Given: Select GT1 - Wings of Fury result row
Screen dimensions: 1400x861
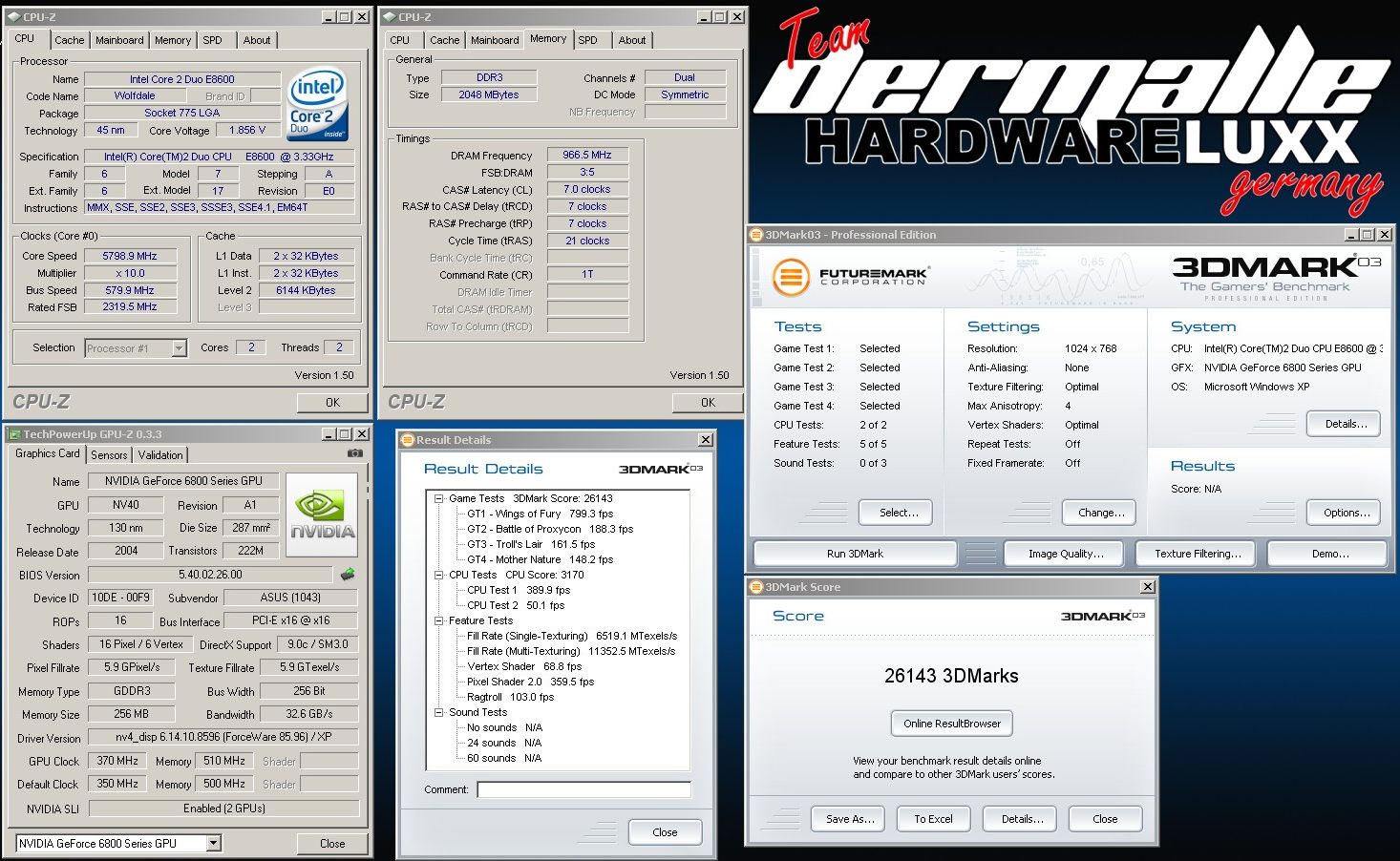Looking at the screenshot, I should click(x=540, y=514).
